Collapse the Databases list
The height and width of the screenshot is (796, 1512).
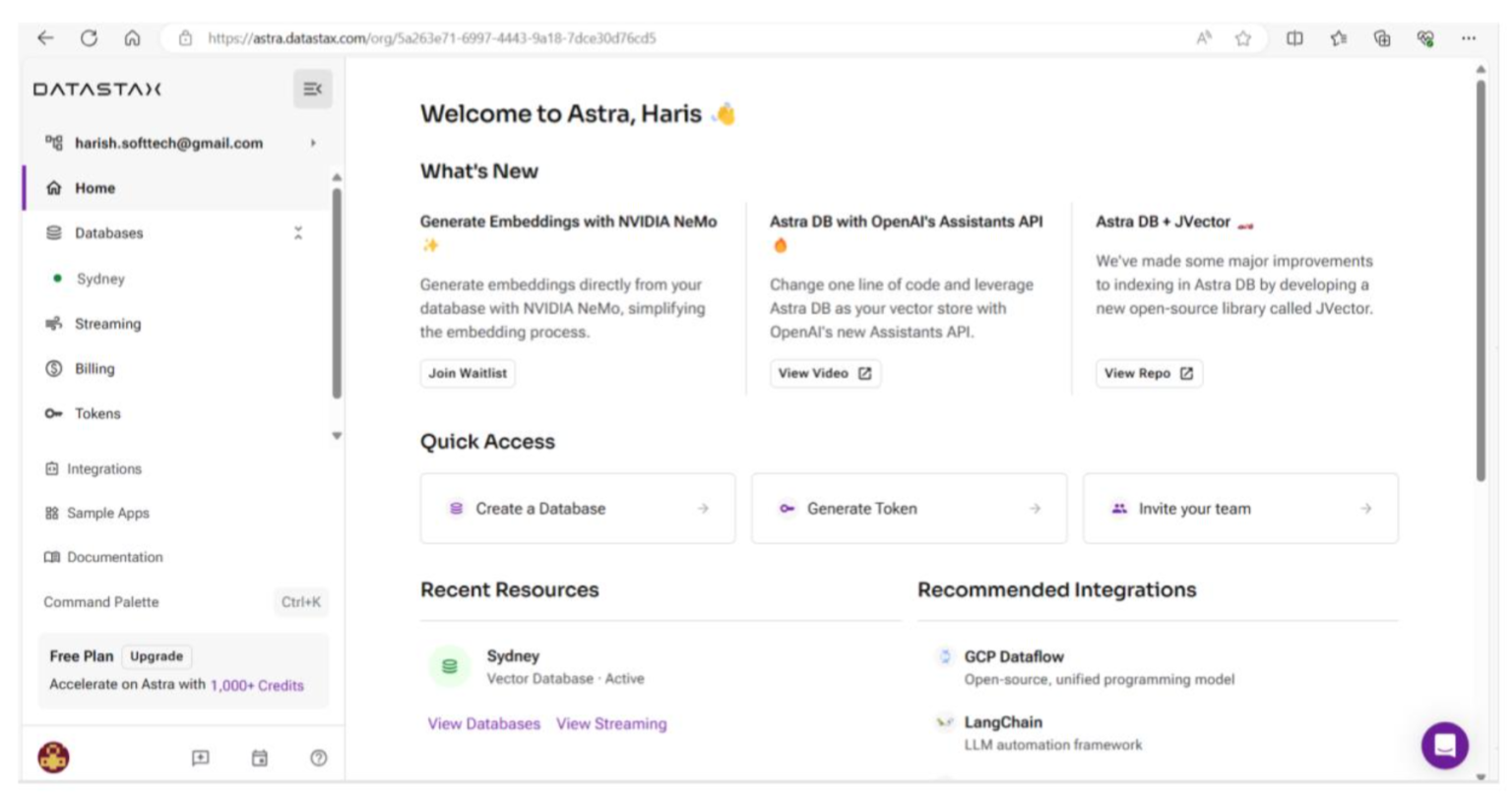point(296,233)
